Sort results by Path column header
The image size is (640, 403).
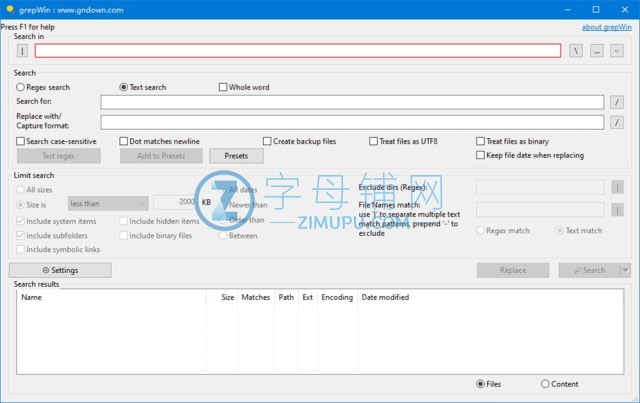point(286,297)
